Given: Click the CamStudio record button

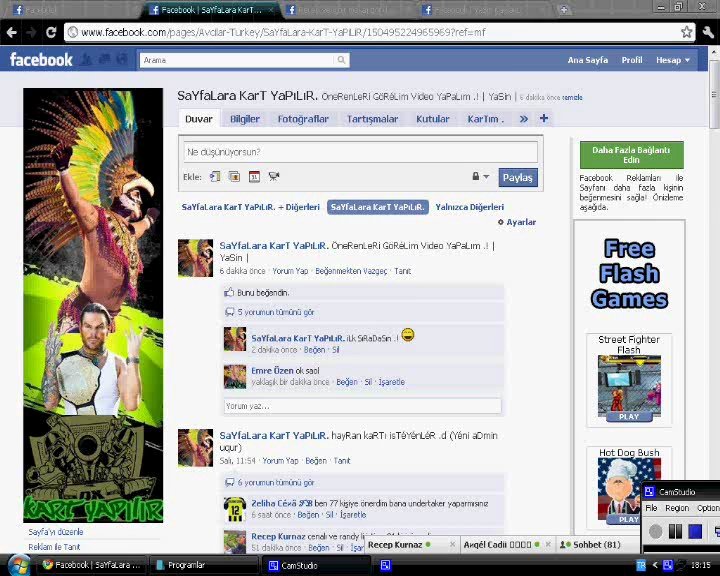Looking at the screenshot, I should (656, 532).
